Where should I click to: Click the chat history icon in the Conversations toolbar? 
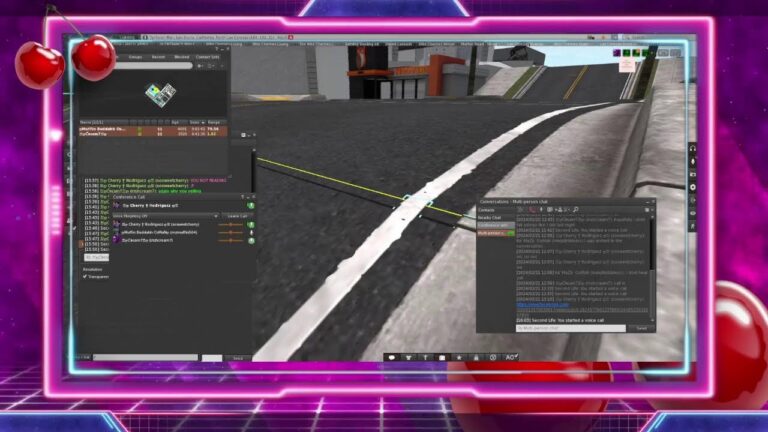pos(550,210)
